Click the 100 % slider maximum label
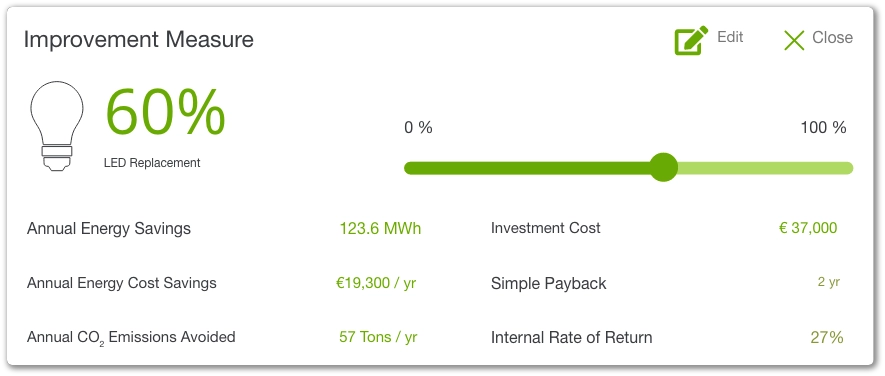 click(x=823, y=128)
